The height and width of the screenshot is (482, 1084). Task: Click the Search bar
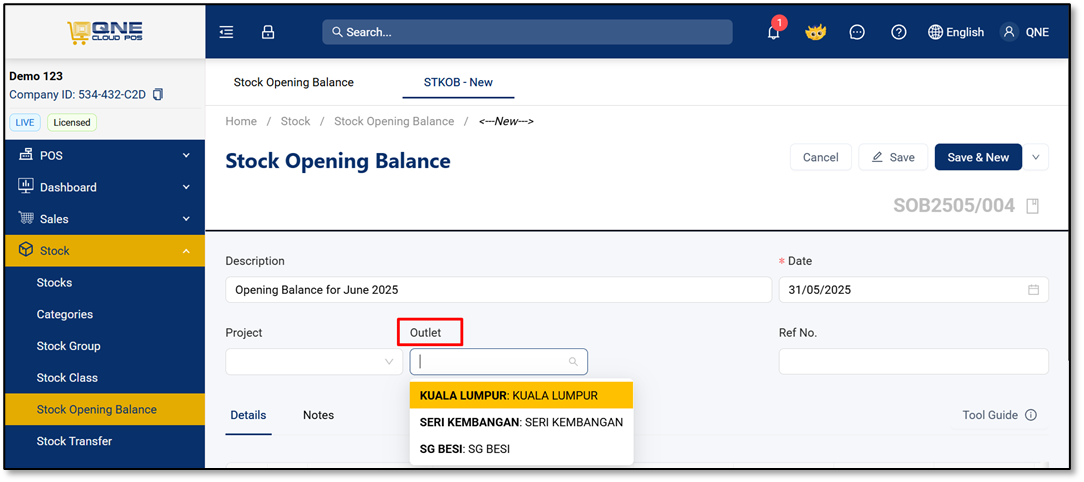point(527,32)
